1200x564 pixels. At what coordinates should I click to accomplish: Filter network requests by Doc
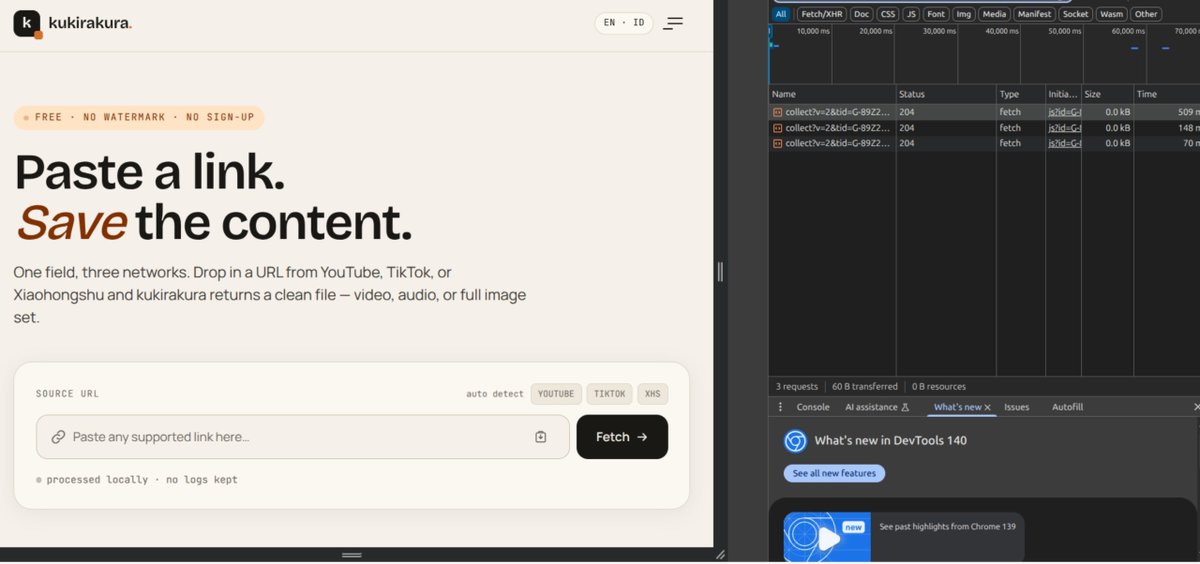click(861, 14)
